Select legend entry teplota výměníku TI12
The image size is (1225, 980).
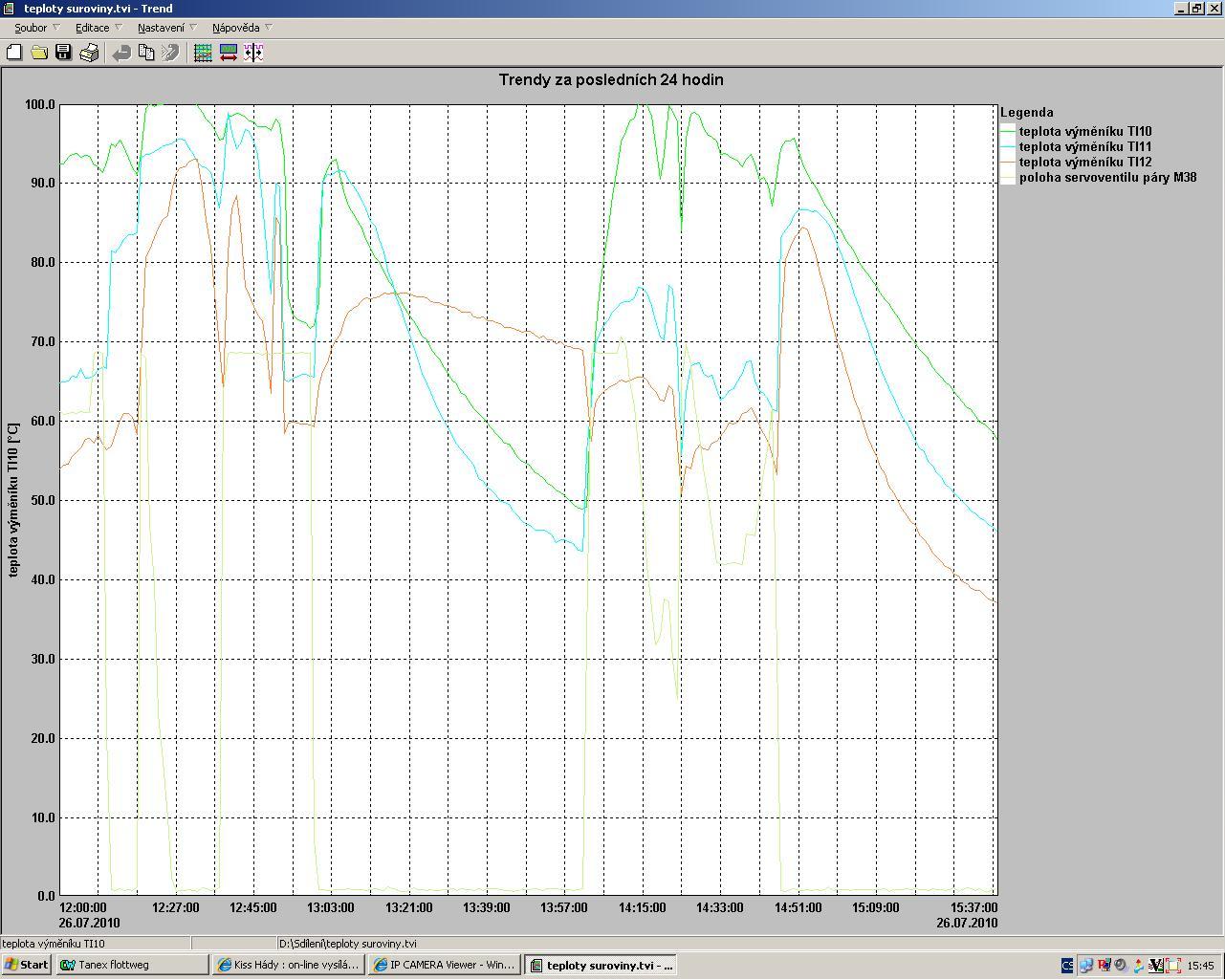click(1084, 163)
